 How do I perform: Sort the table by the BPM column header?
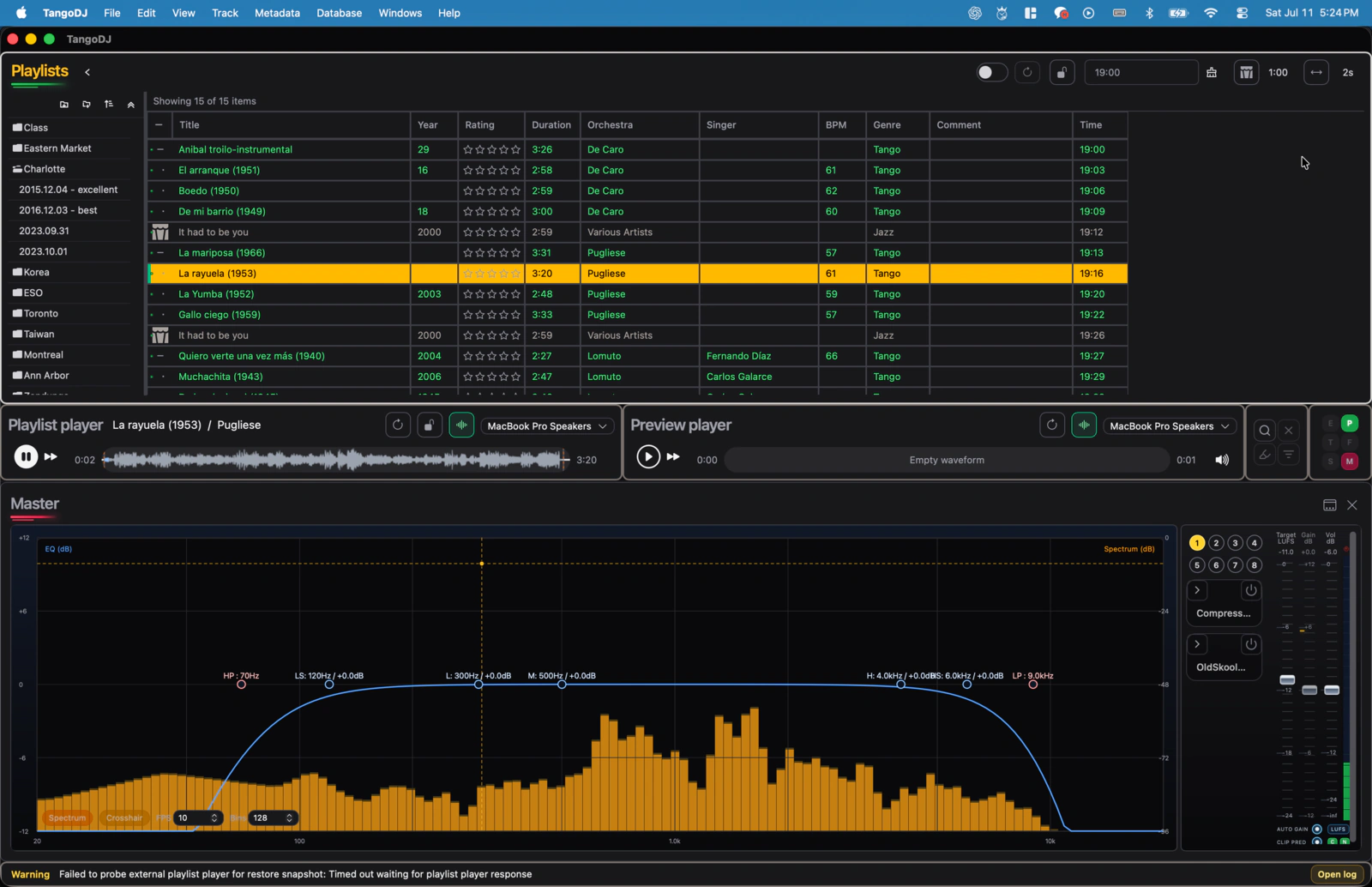[x=841, y=125]
